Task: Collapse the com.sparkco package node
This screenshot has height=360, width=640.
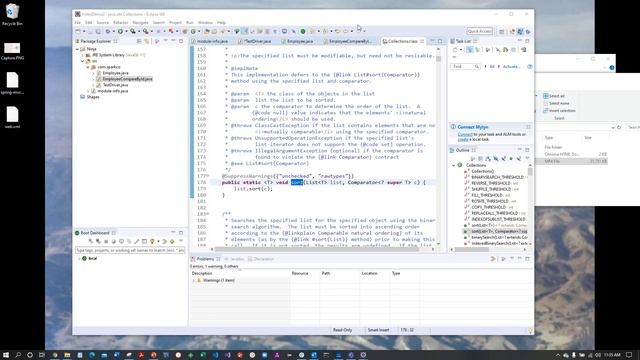Action: tap(87, 67)
